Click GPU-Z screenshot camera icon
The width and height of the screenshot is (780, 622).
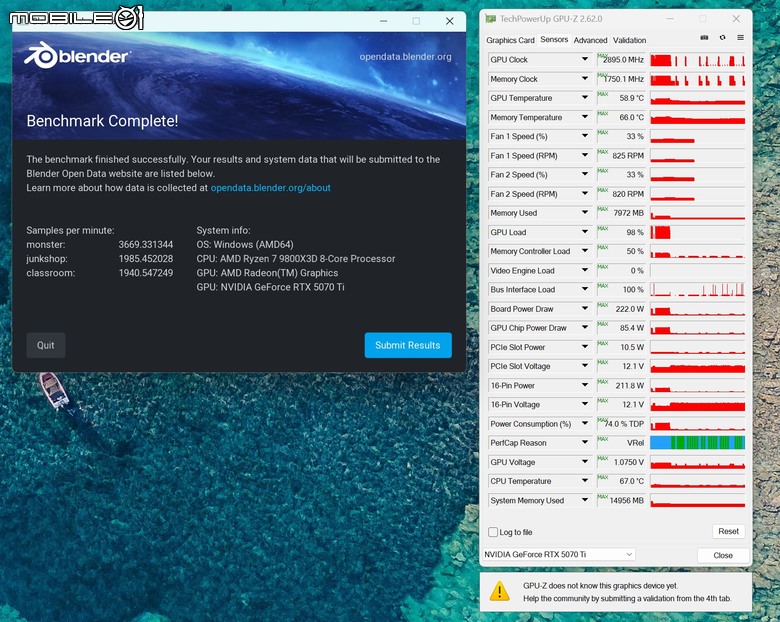(704, 38)
